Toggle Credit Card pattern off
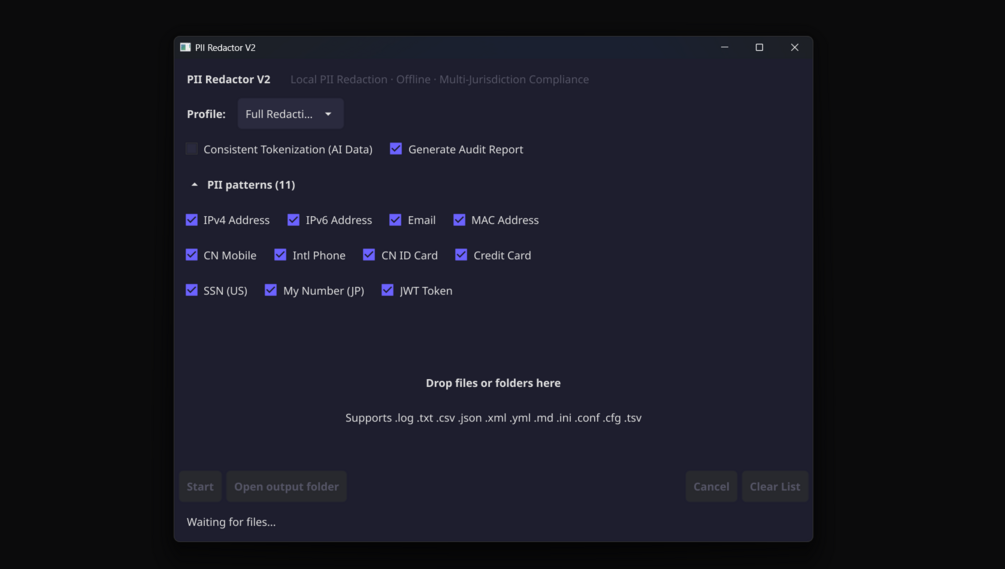The image size is (1005, 569). coord(462,255)
